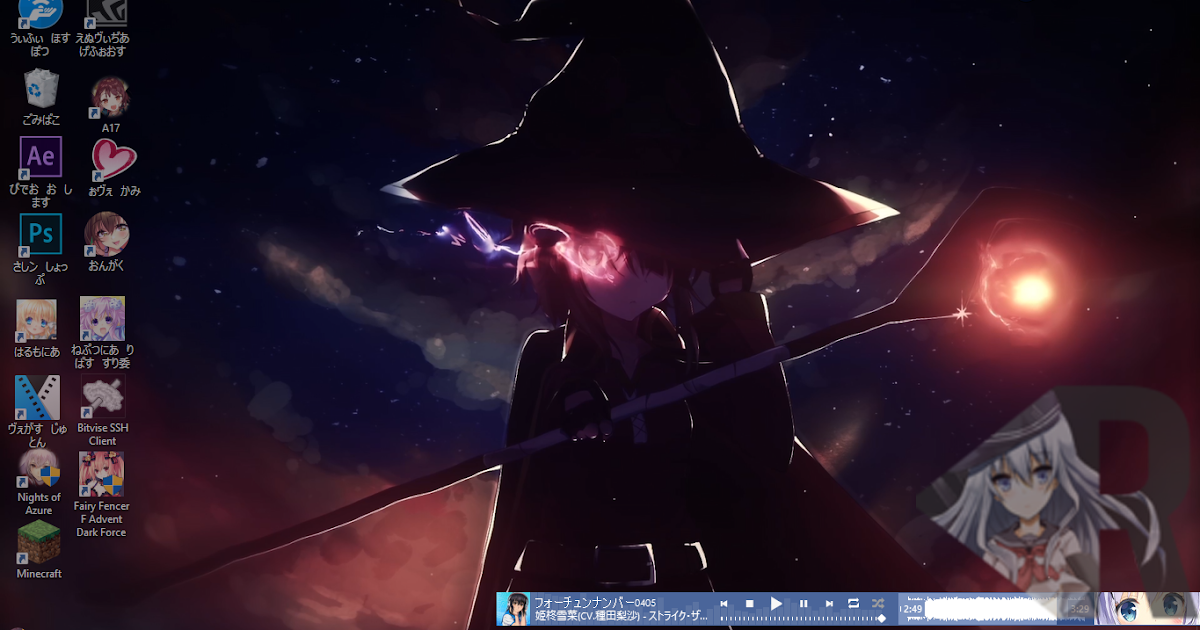Click the song title フォーチュンナンバー0405

595,603
